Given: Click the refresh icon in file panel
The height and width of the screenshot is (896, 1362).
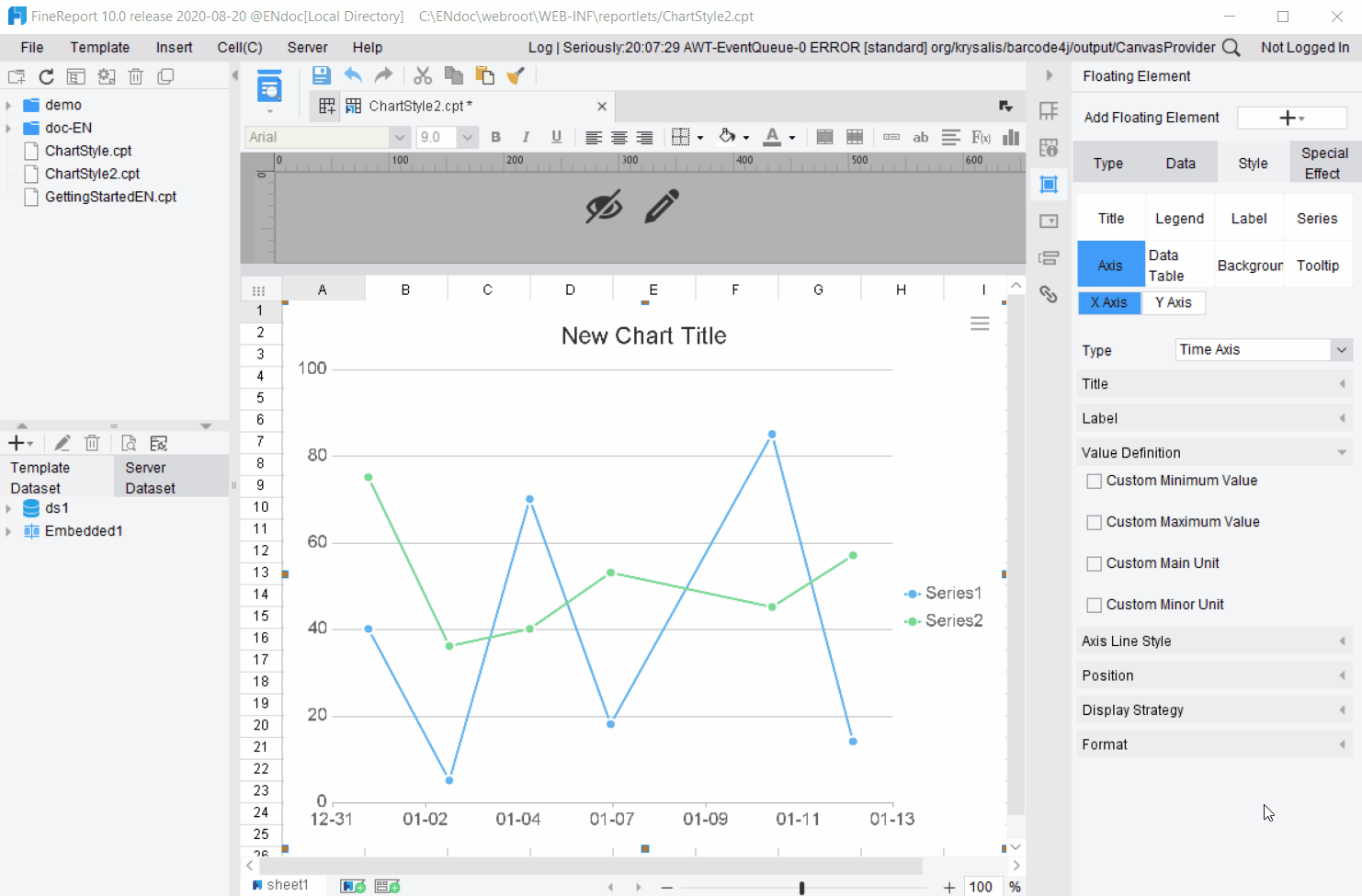Looking at the screenshot, I should pyautogui.click(x=46, y=77).
